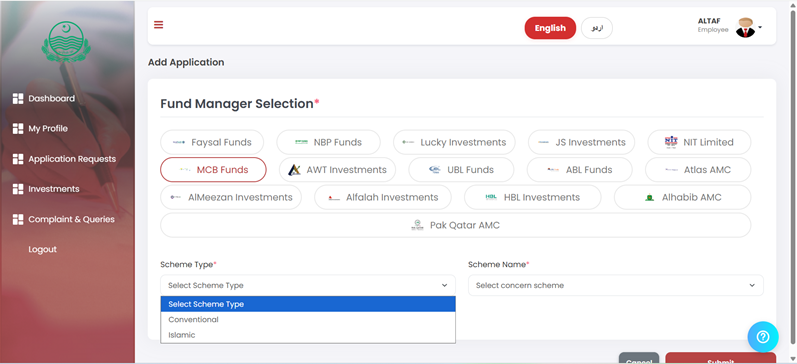Click the Application Requests grid icon
The image size is (797, 364).
[x=18, y=159]
